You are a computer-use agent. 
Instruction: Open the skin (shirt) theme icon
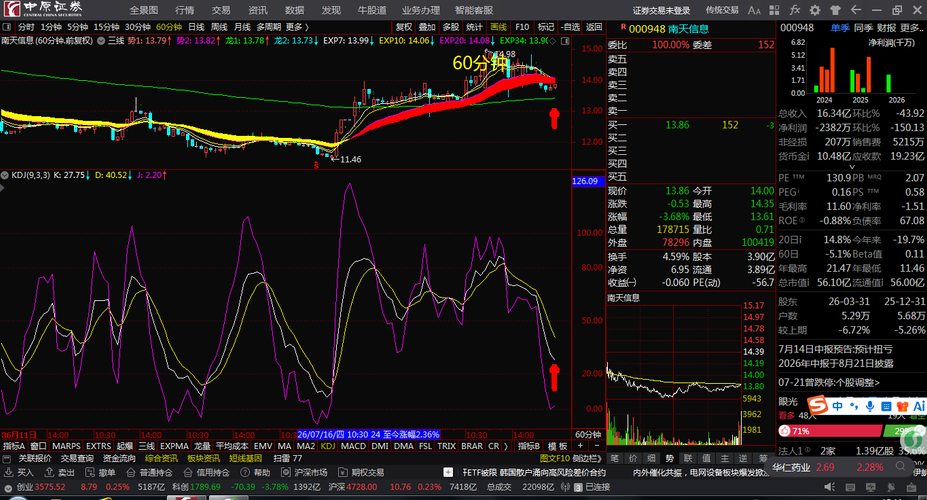click(x=835, y=10)
